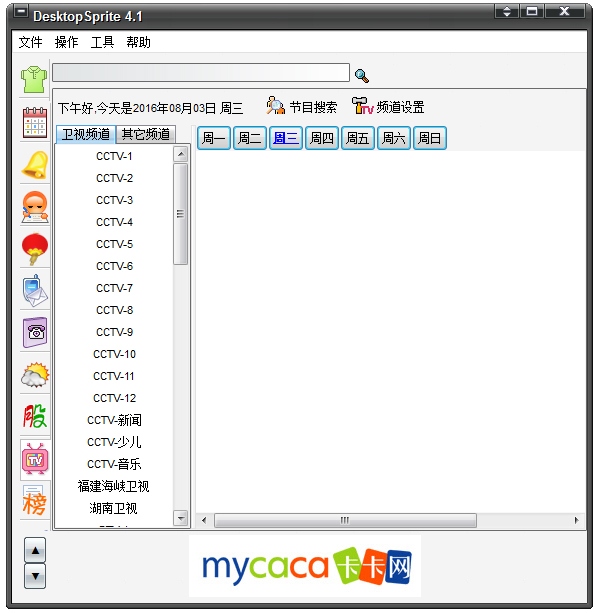596x613 pixels.
Task: Open the red lantern festival icon
Action: 35,249
